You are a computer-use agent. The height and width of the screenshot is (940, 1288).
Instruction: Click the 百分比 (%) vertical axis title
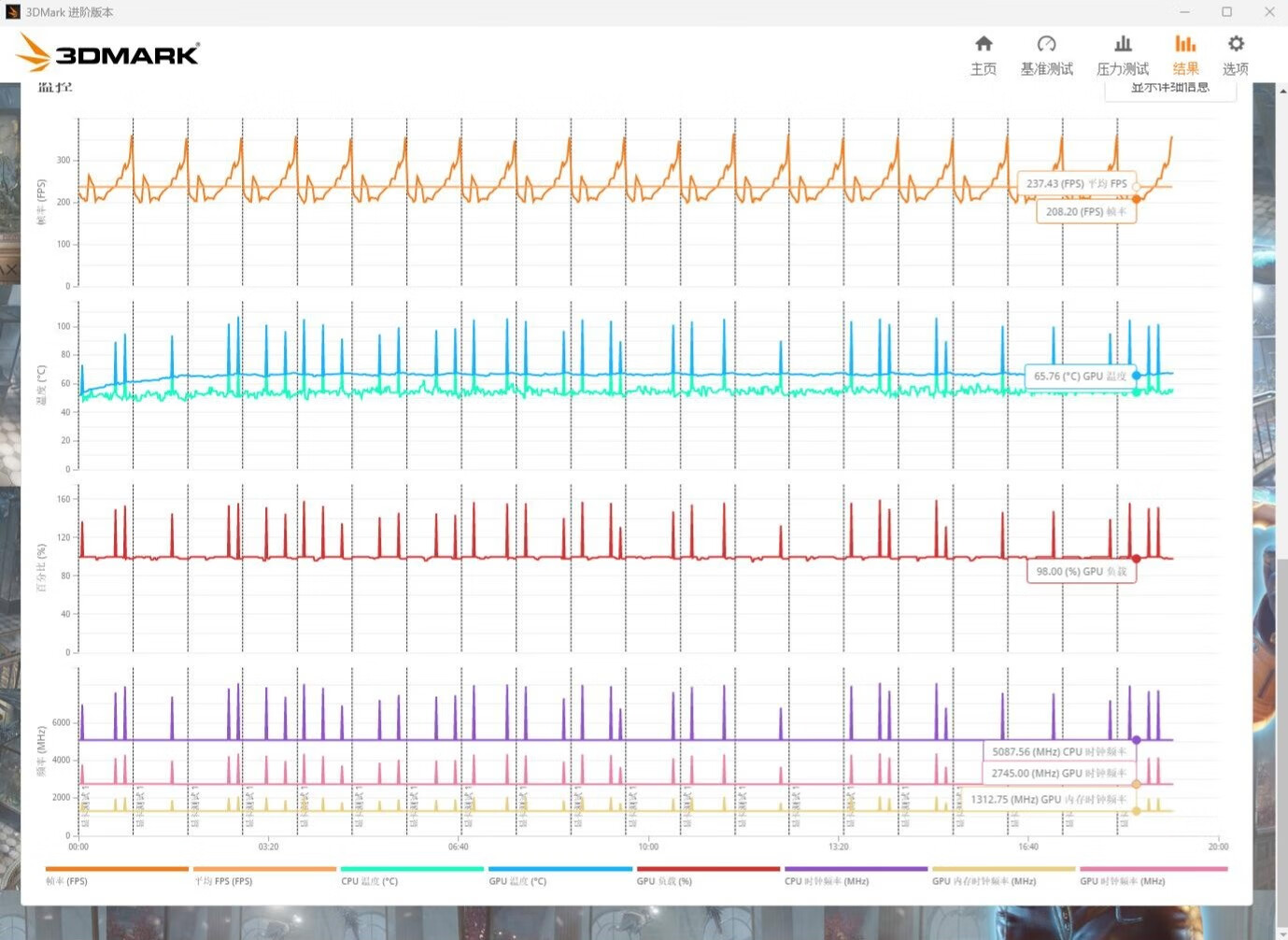pos(40,568)
